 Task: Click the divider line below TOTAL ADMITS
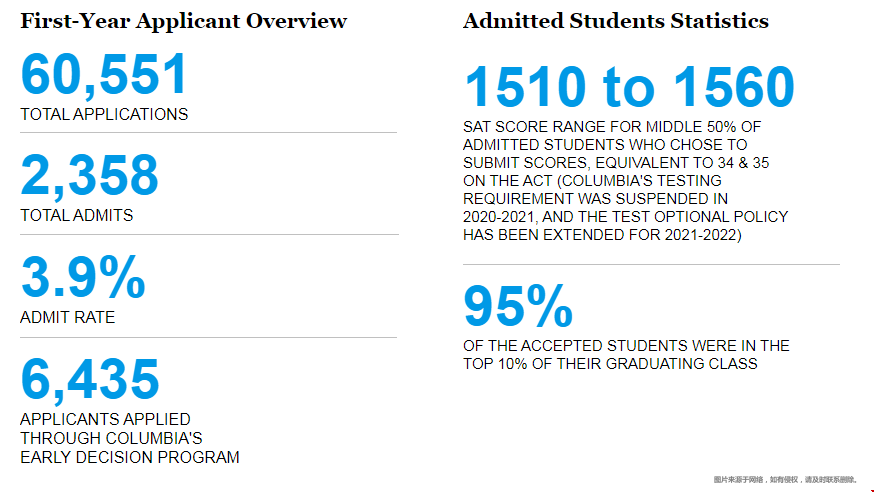pos(208,234)
